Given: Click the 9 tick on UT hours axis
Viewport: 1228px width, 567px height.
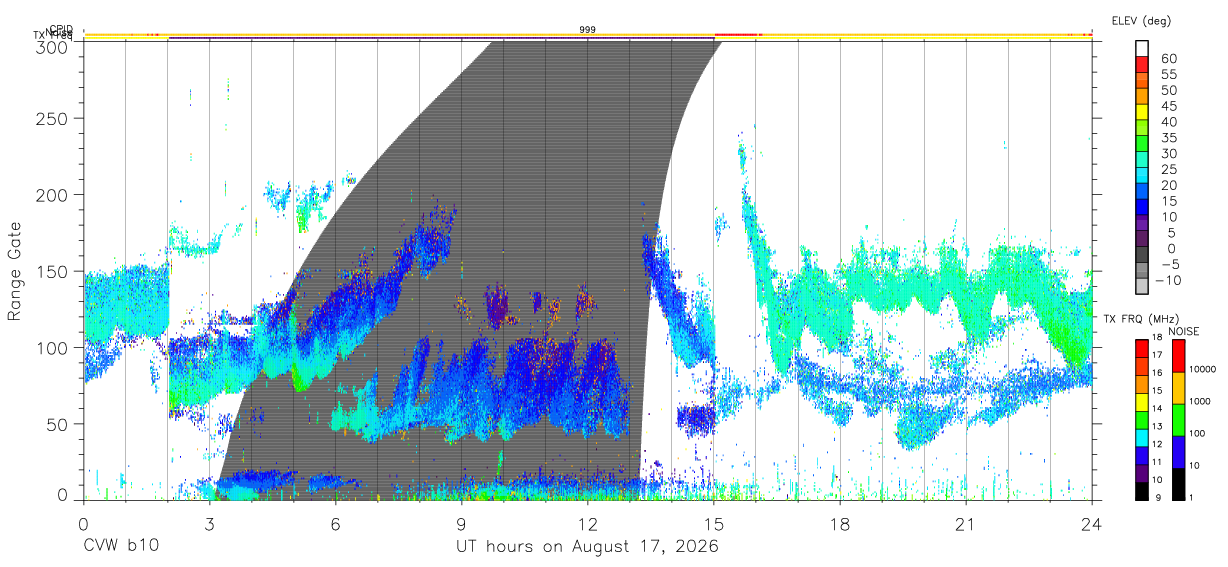Looking at the screenshot, I should coord(461,525).
